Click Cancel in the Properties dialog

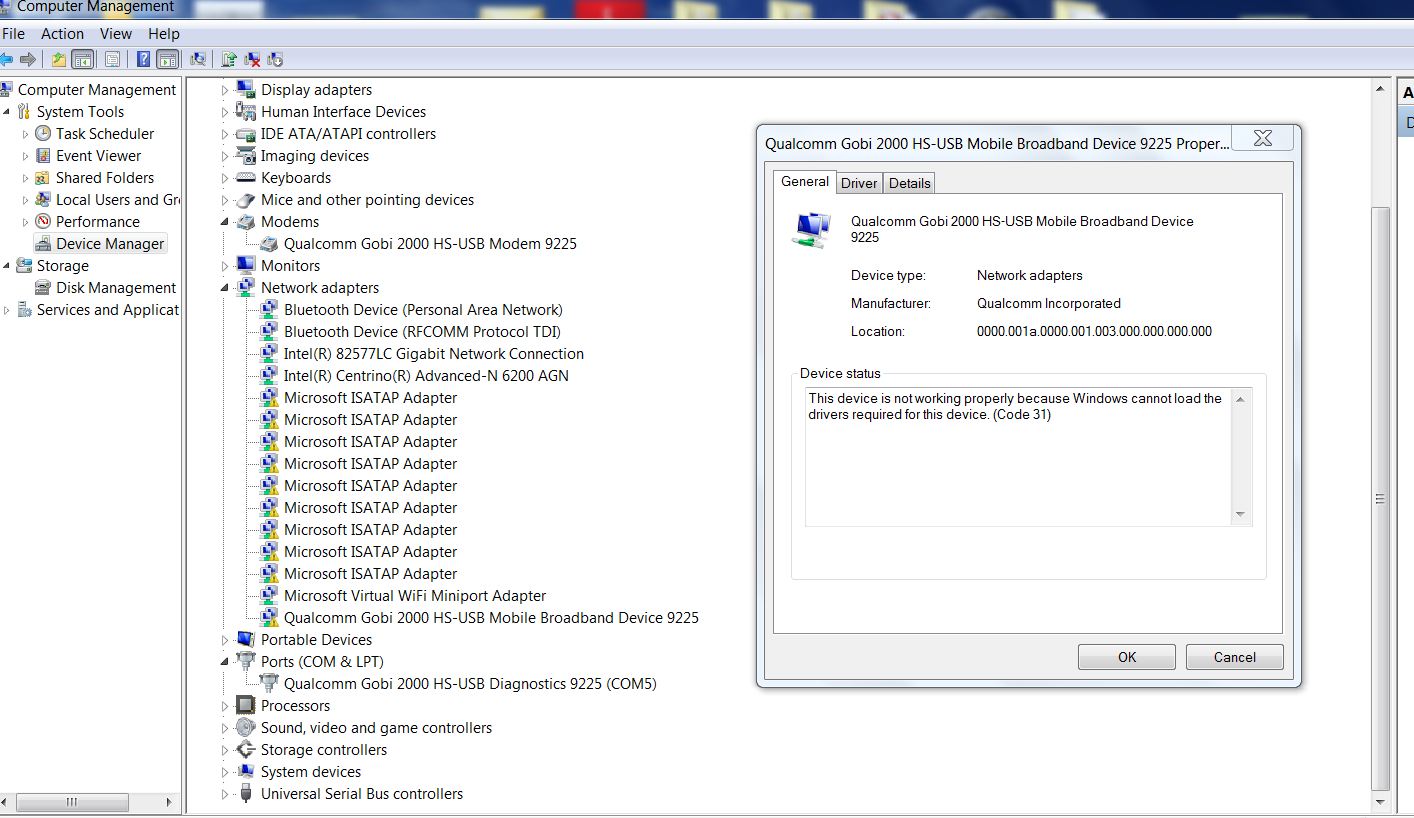1235,657
